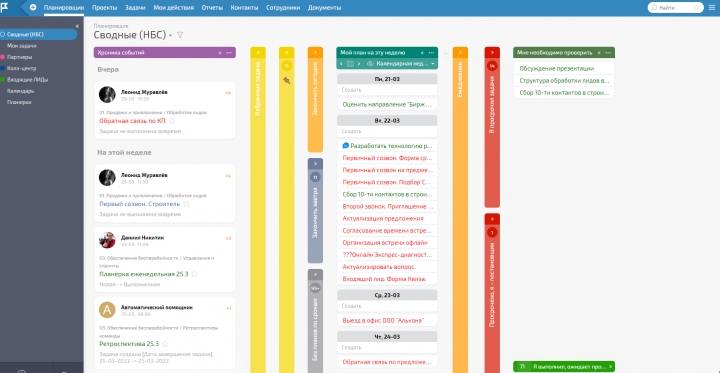This screenshot has height=373, width=720.
Task: Collapse the Хроника событий column
Action: (x=219, y=52)
